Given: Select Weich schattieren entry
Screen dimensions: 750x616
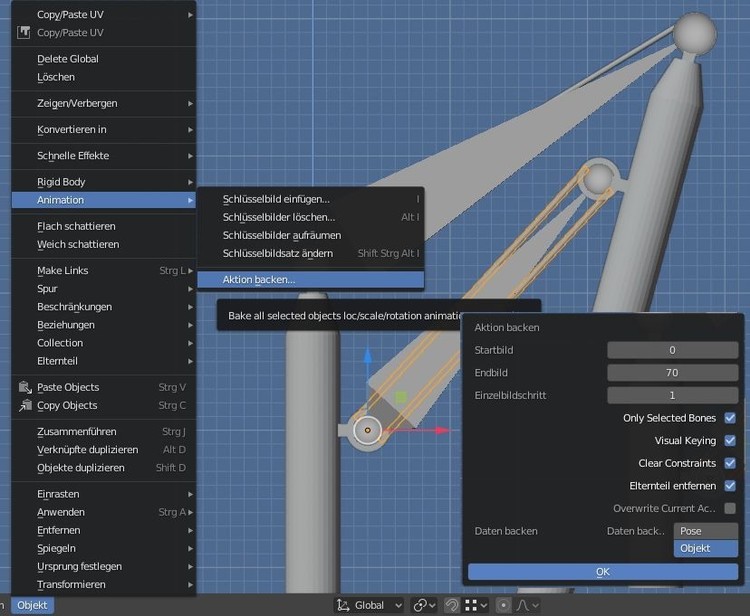Looking at the screenshot, I should [x=104, y=244].
